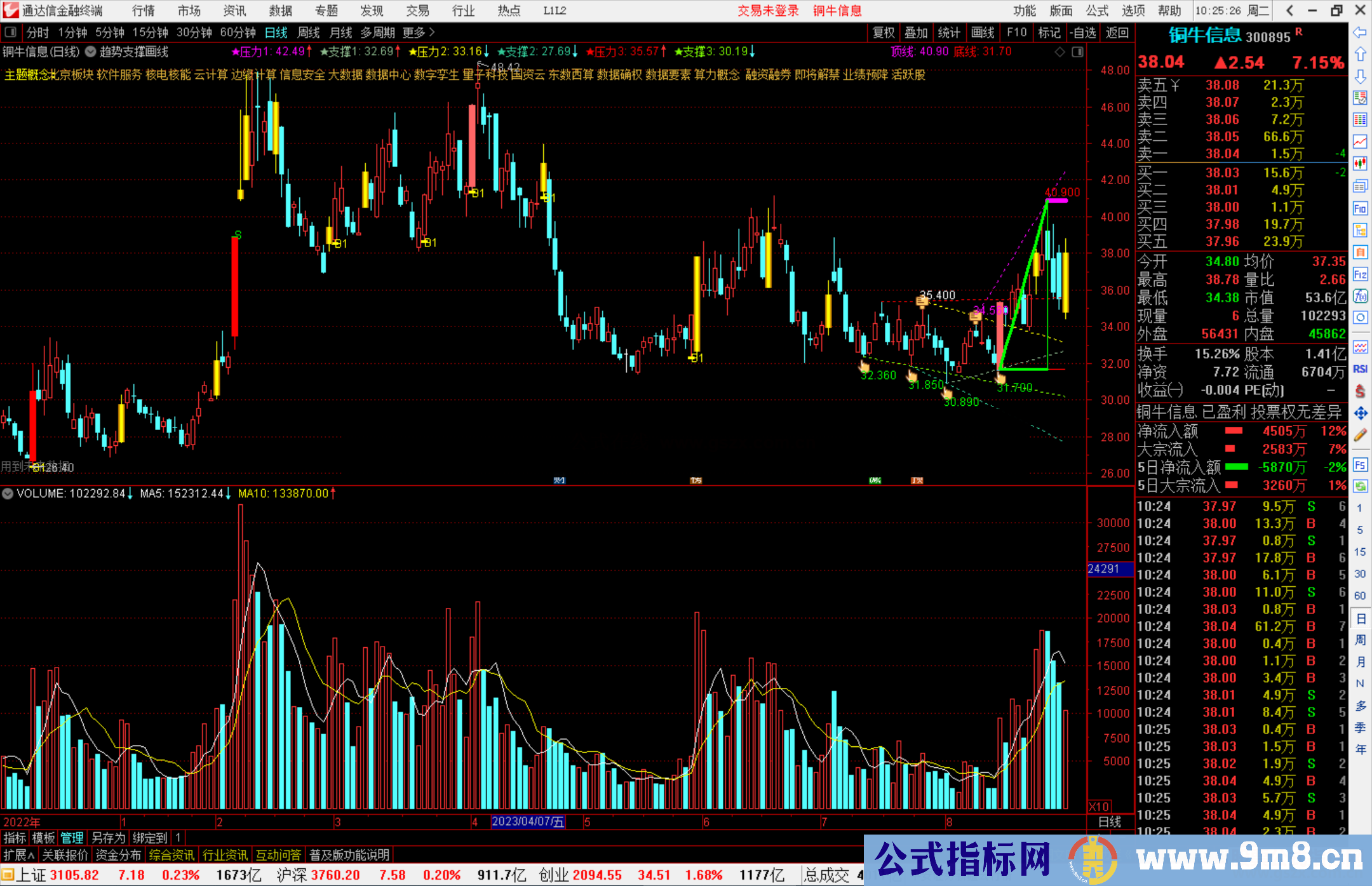
Task: Open the F5 icon in right sidebar
Action: (x=1360, y=464)
